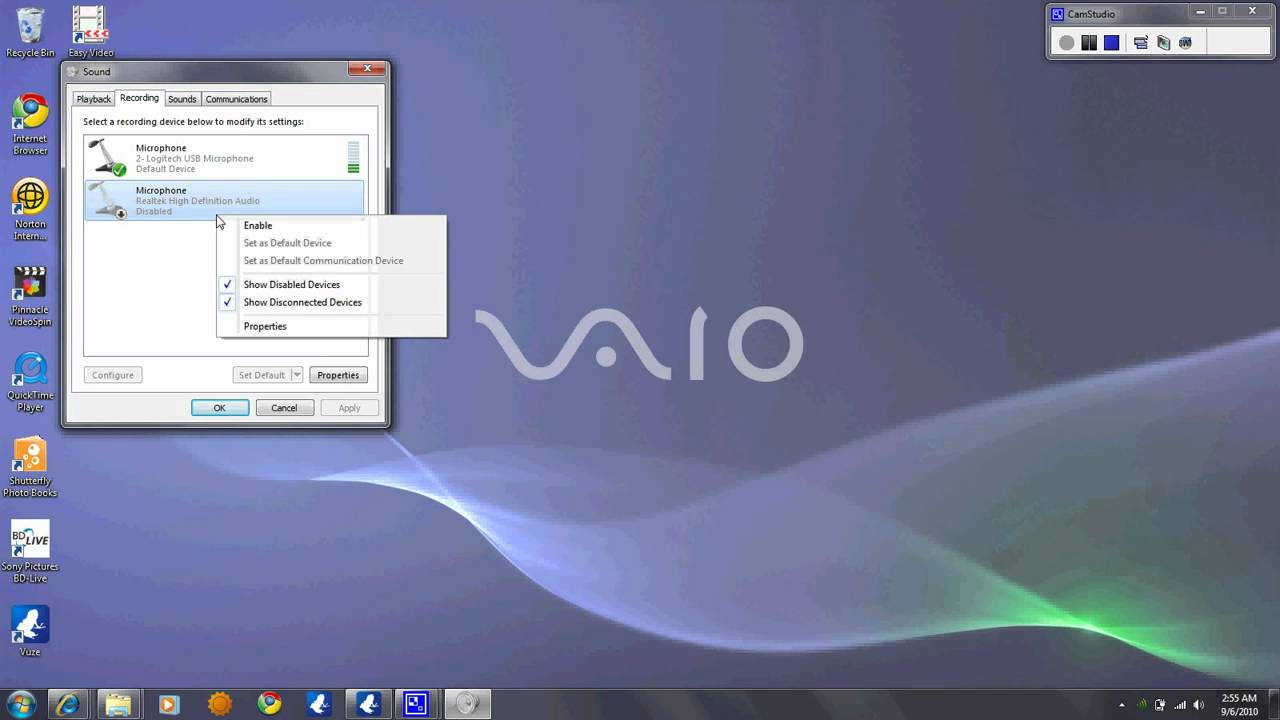Screen dimensions: 1280x720
Task: Select the Logitech USB Microphone device
Action: 225,158
